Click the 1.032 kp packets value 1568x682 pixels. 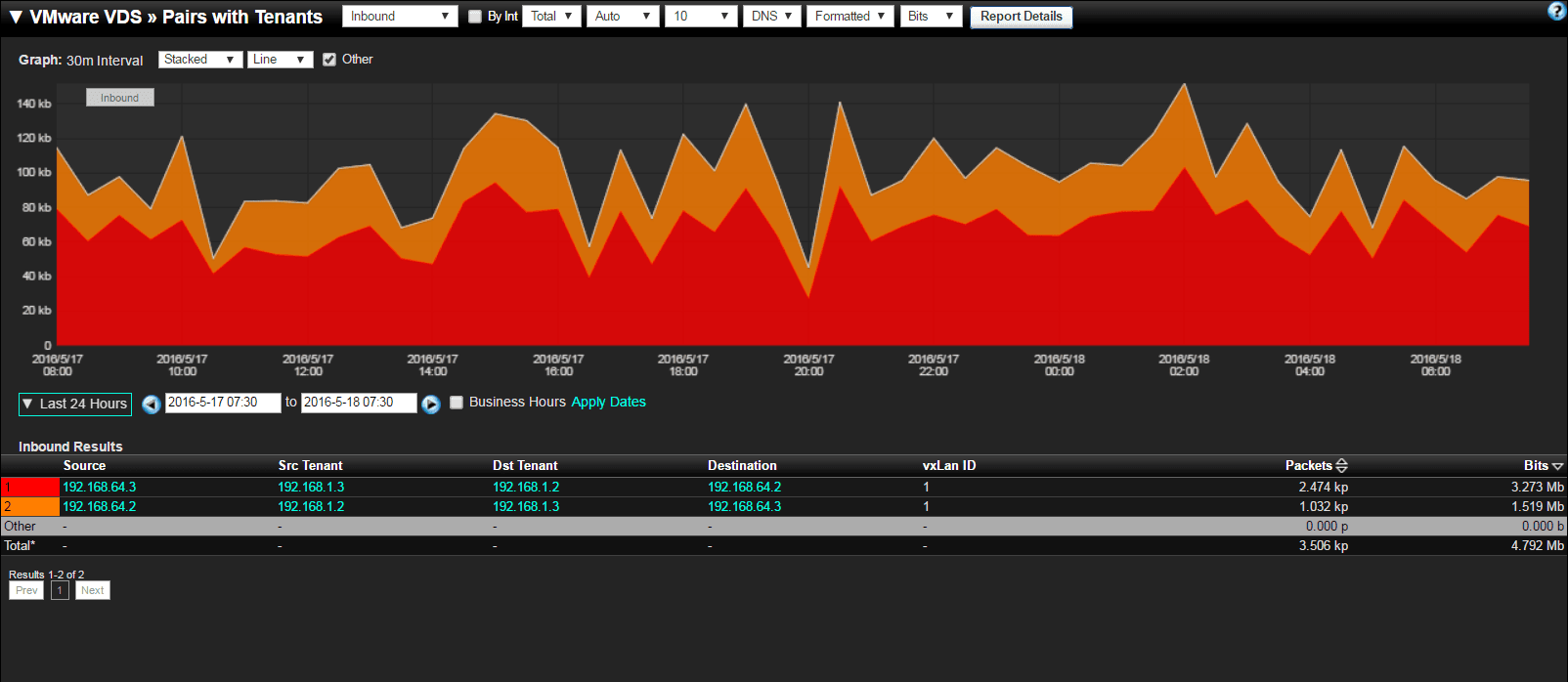coord(1324,506)
